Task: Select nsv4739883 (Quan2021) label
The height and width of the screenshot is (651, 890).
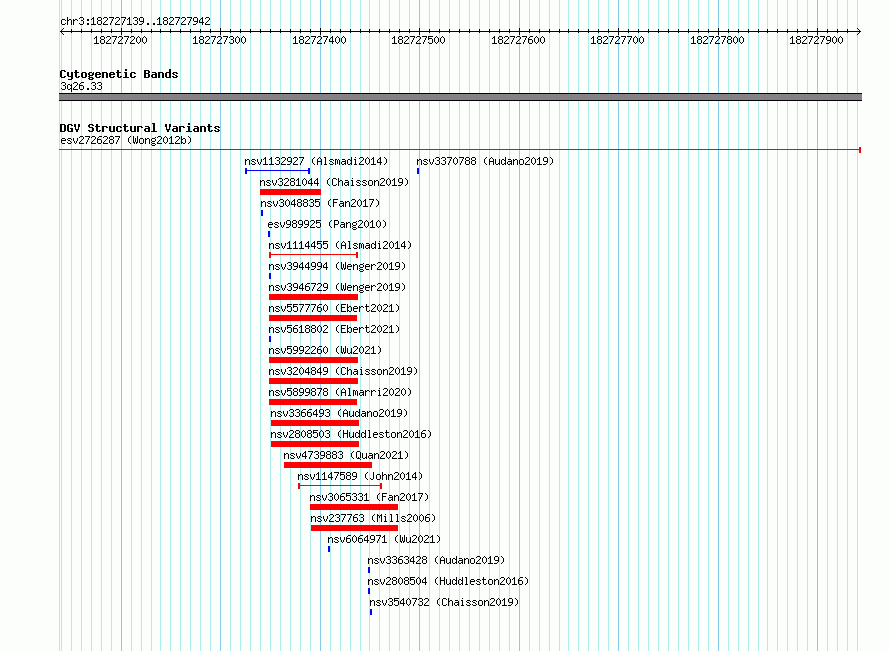Action: [x=346, y=455]
